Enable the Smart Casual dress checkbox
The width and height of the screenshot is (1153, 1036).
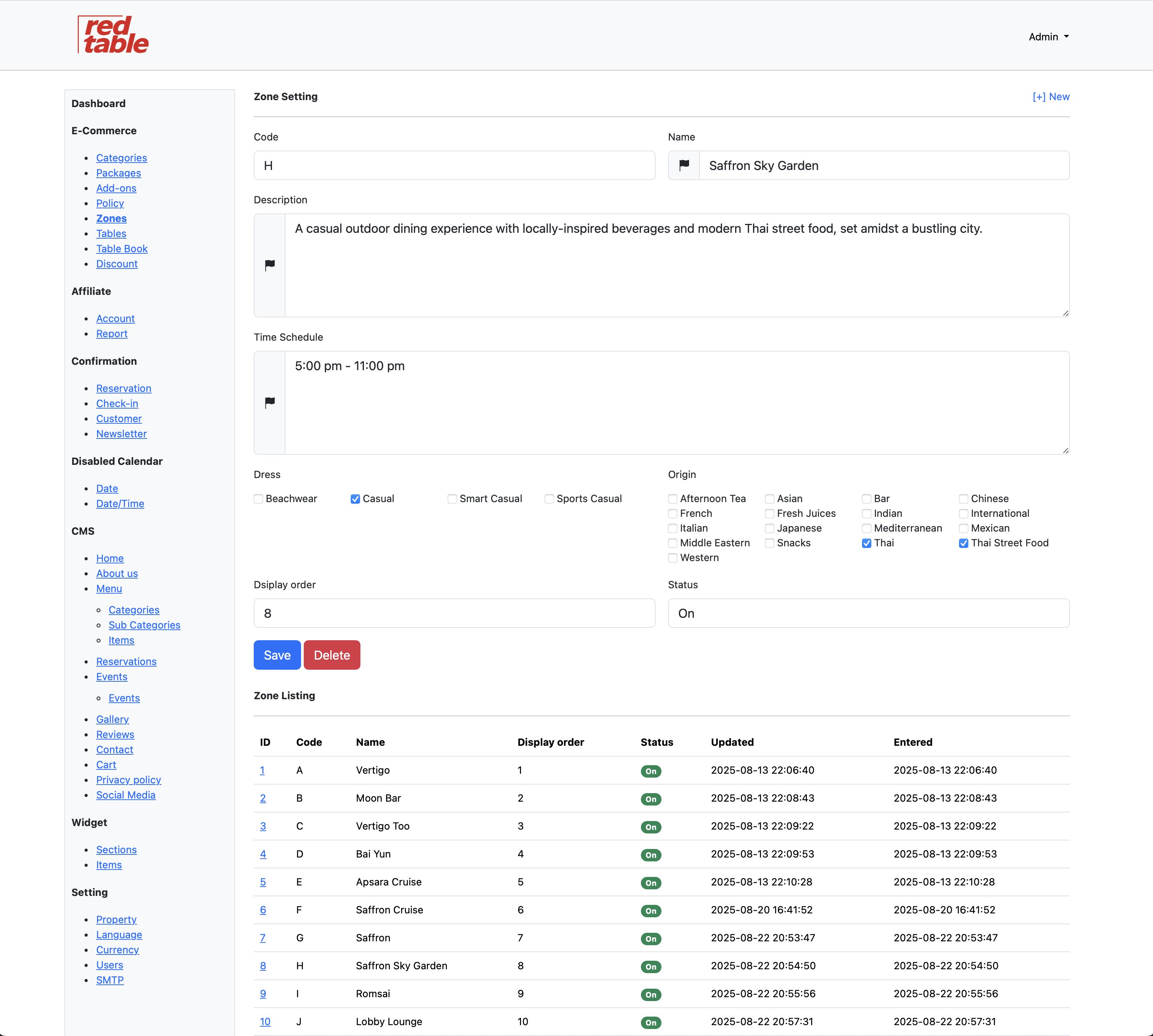(452, 499)
